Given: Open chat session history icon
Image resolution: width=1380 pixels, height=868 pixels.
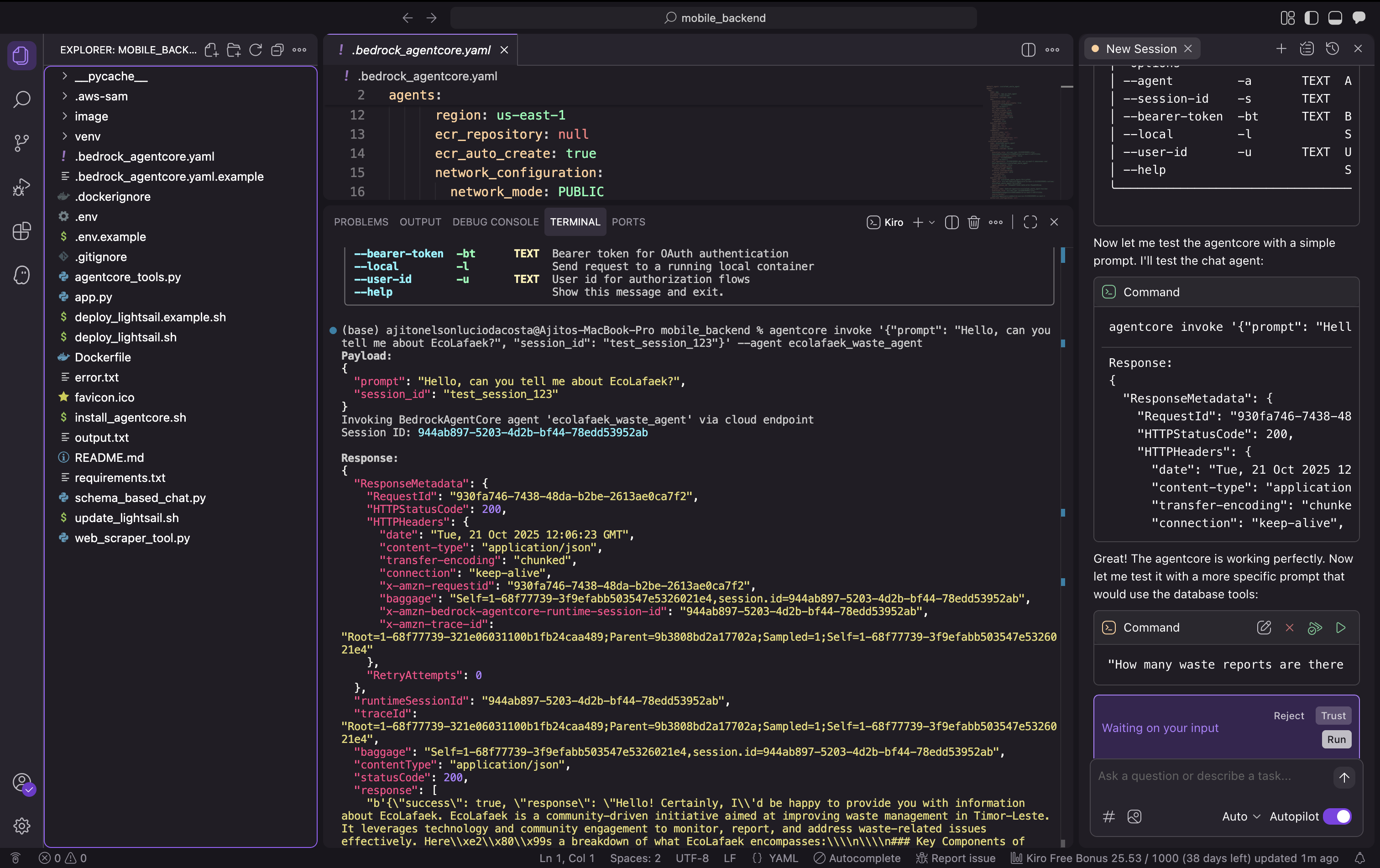Looking at the screenshot, I should [x=1332, y=49].
